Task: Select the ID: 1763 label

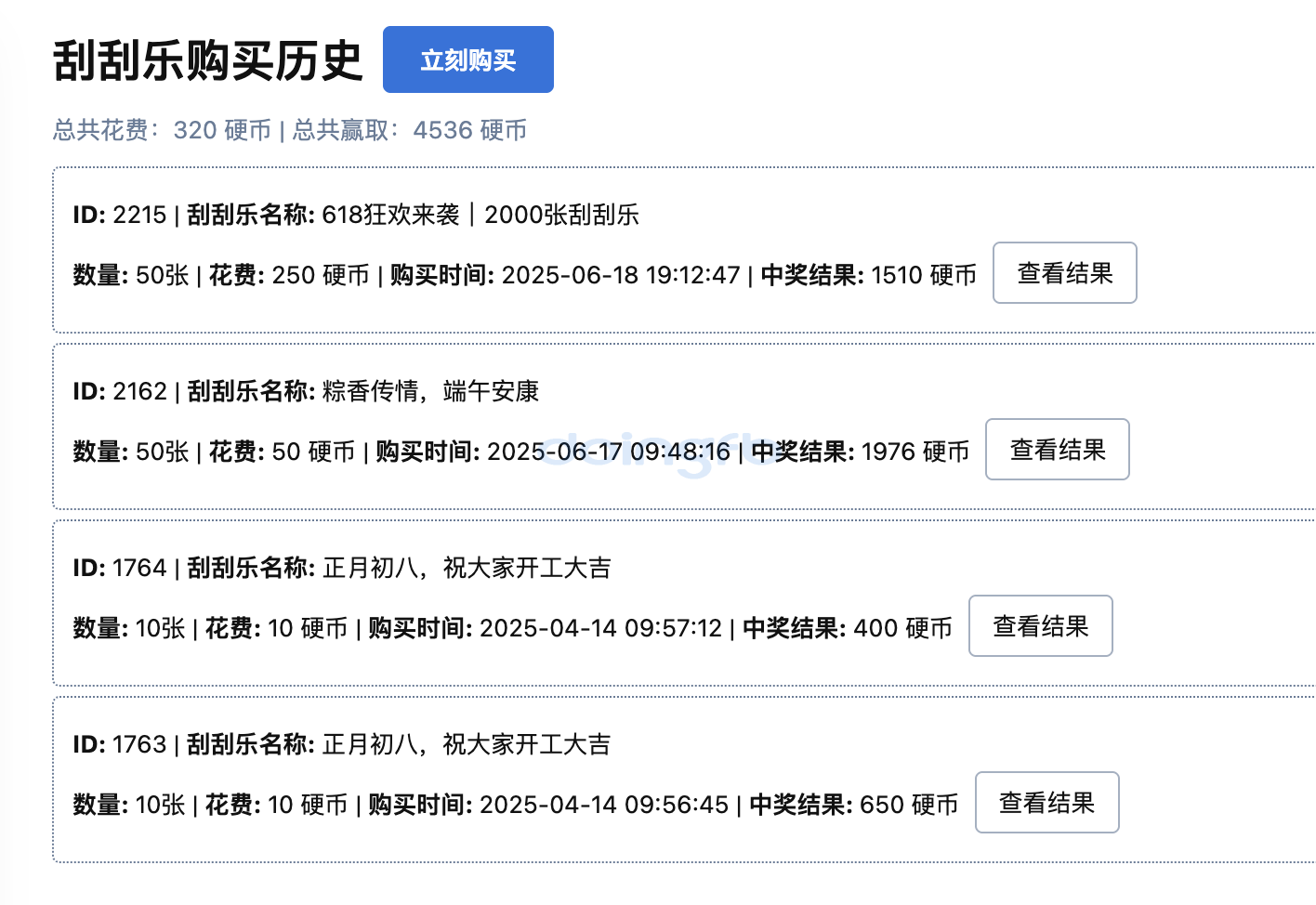Action: click(120, 744)
